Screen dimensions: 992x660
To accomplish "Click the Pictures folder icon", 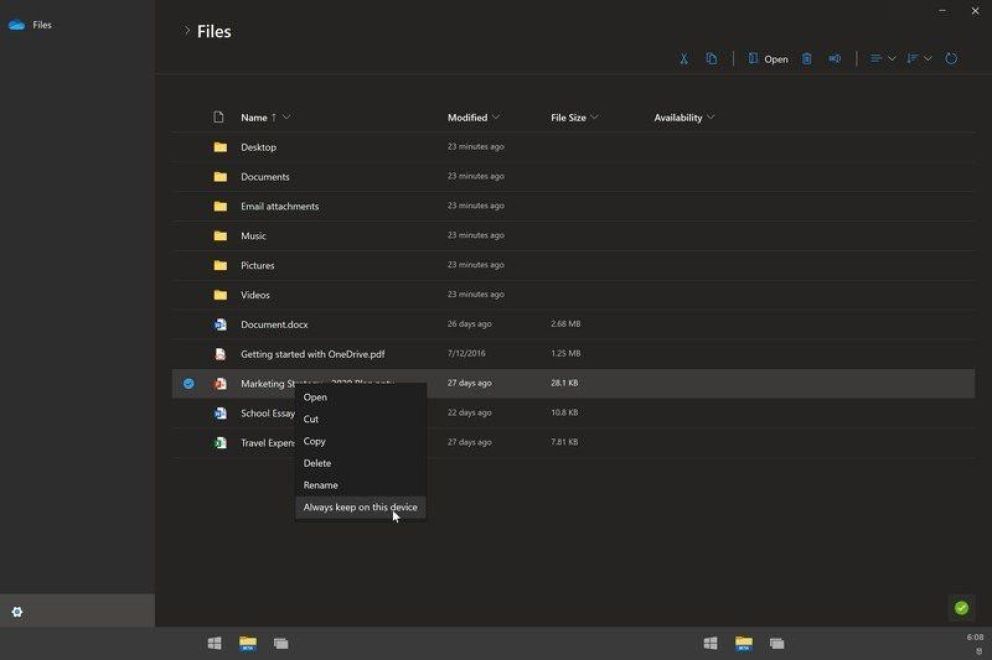I will [x=220, y=265].
